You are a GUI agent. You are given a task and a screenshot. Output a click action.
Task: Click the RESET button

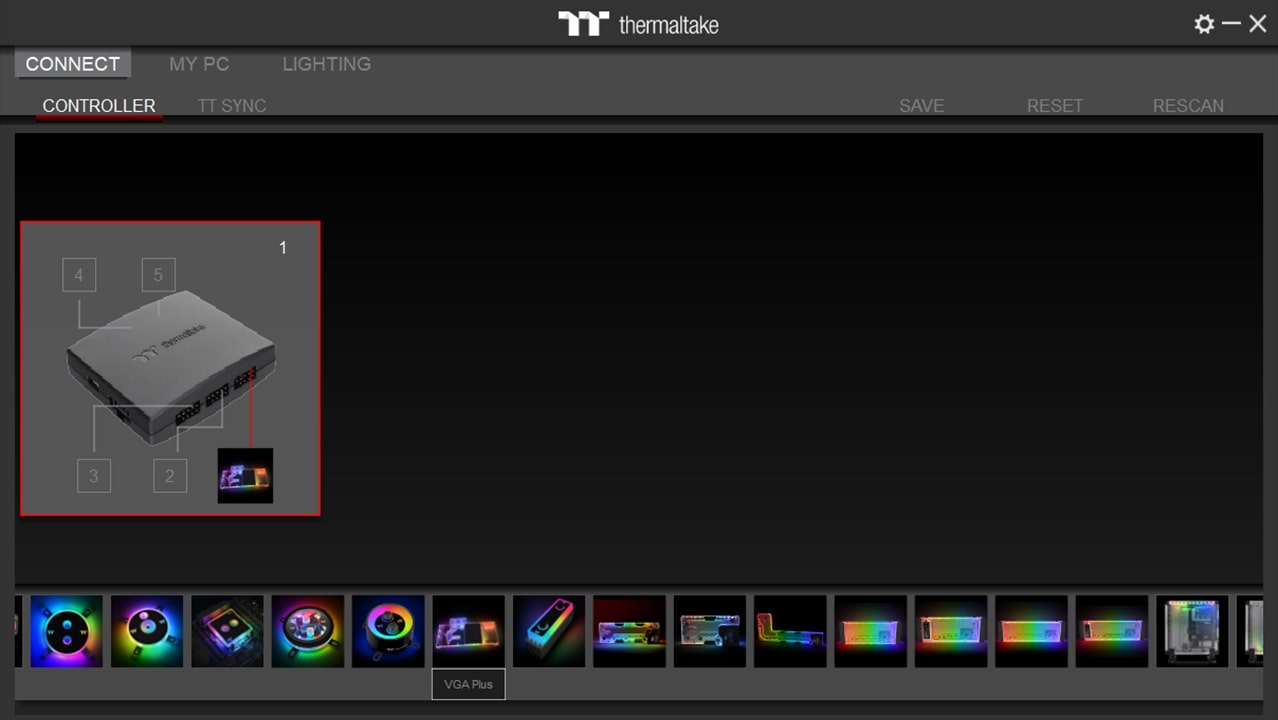1055,106
